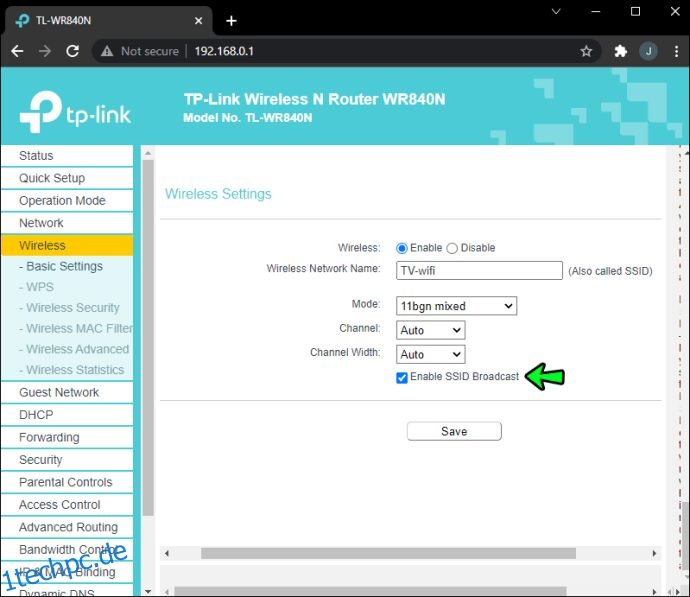Open Advanced Routing in the sidebar
This screenshot has width=690, height=597.
(x=67, y=527)
